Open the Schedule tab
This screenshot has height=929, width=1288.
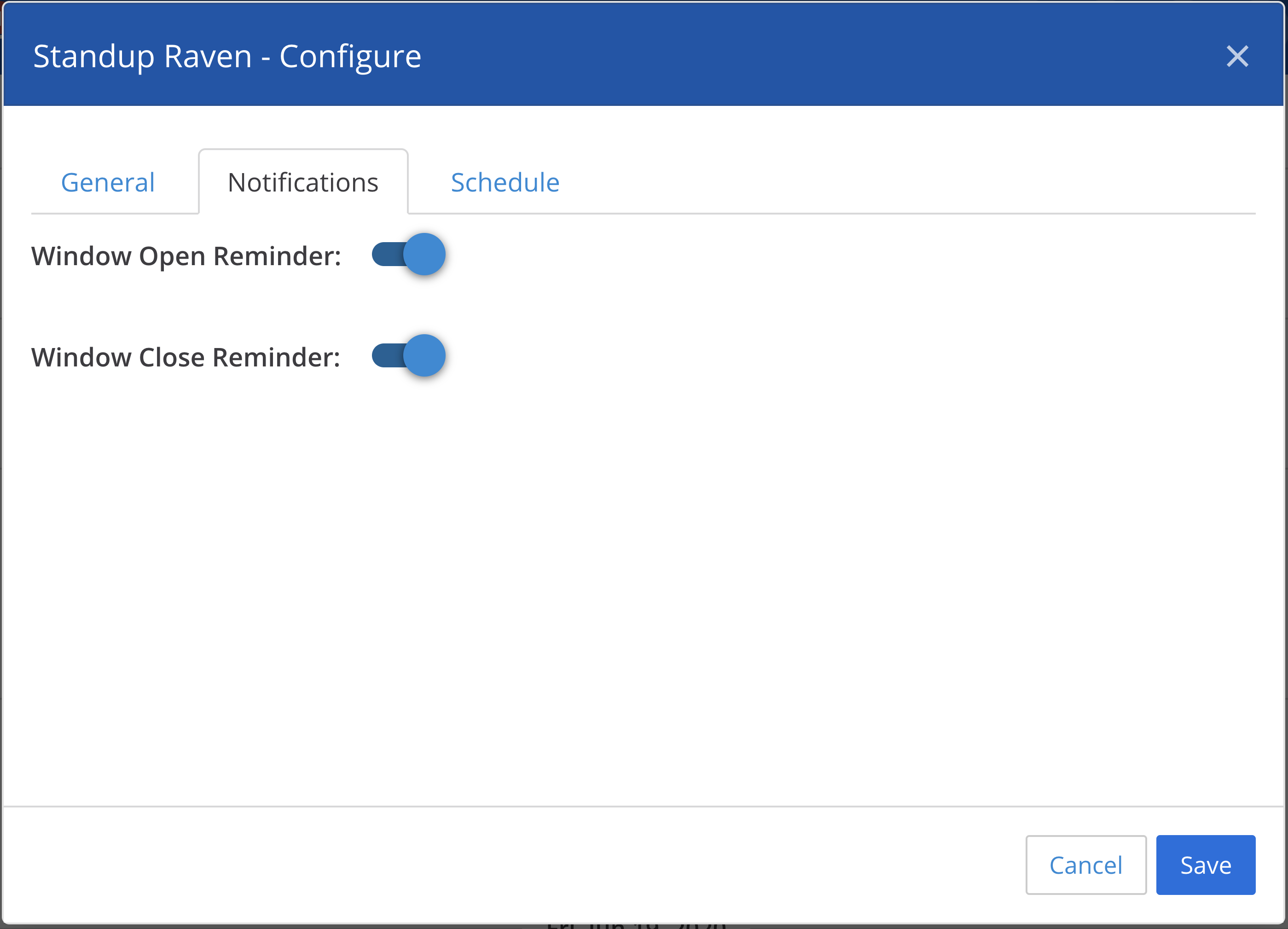pyautogui.click(x=505, y=182)
